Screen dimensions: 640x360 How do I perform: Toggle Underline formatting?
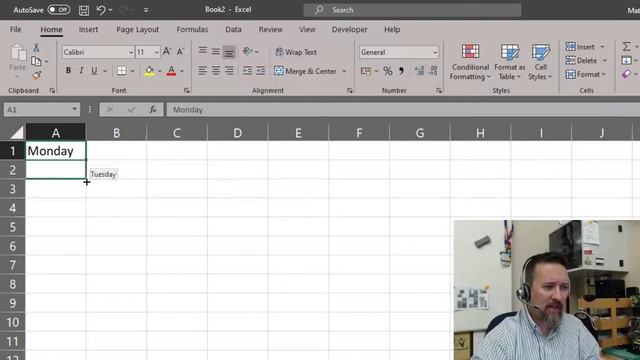tap(94, 71)
